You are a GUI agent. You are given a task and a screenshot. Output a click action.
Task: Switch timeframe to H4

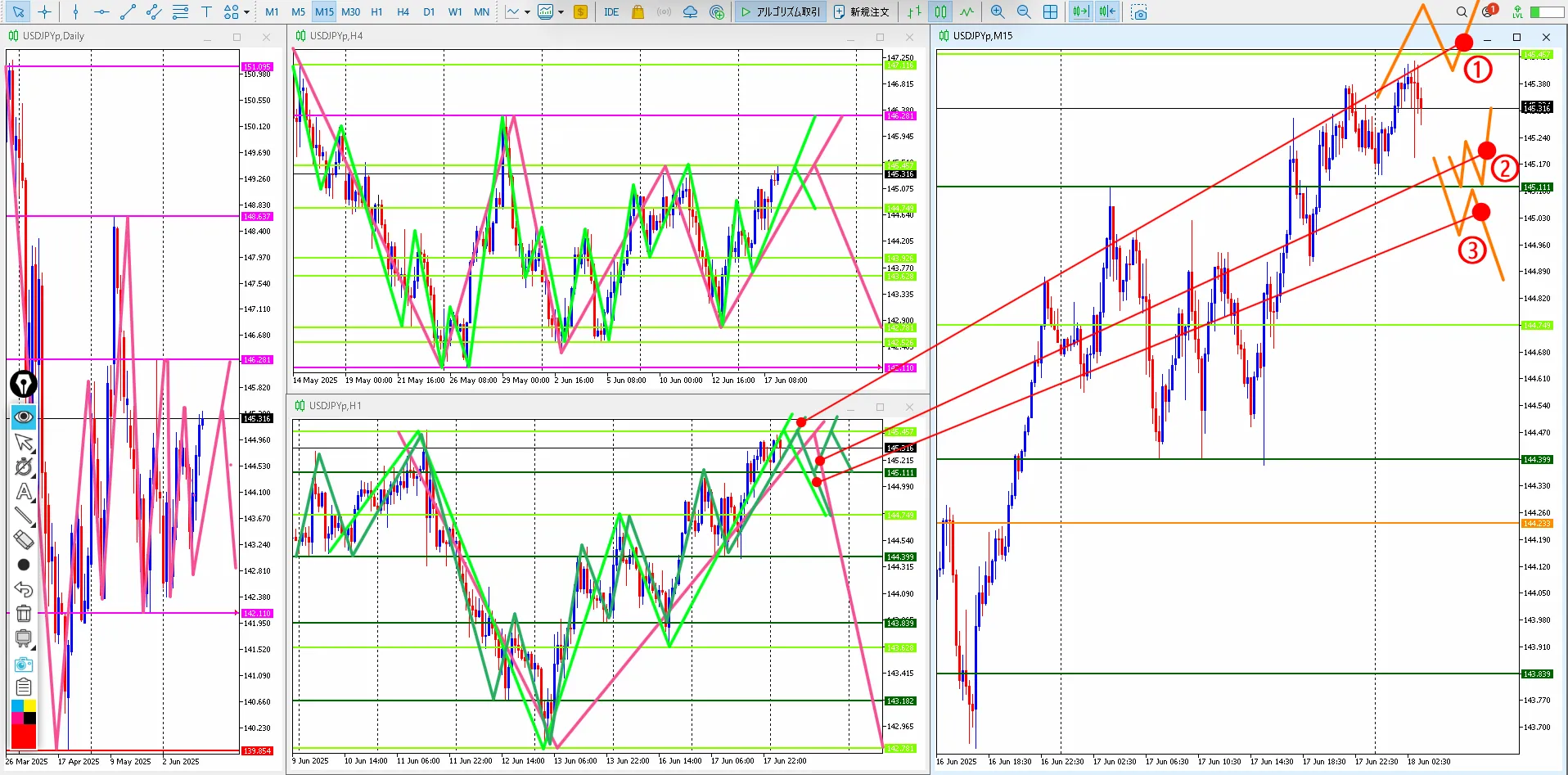(403, 11)
